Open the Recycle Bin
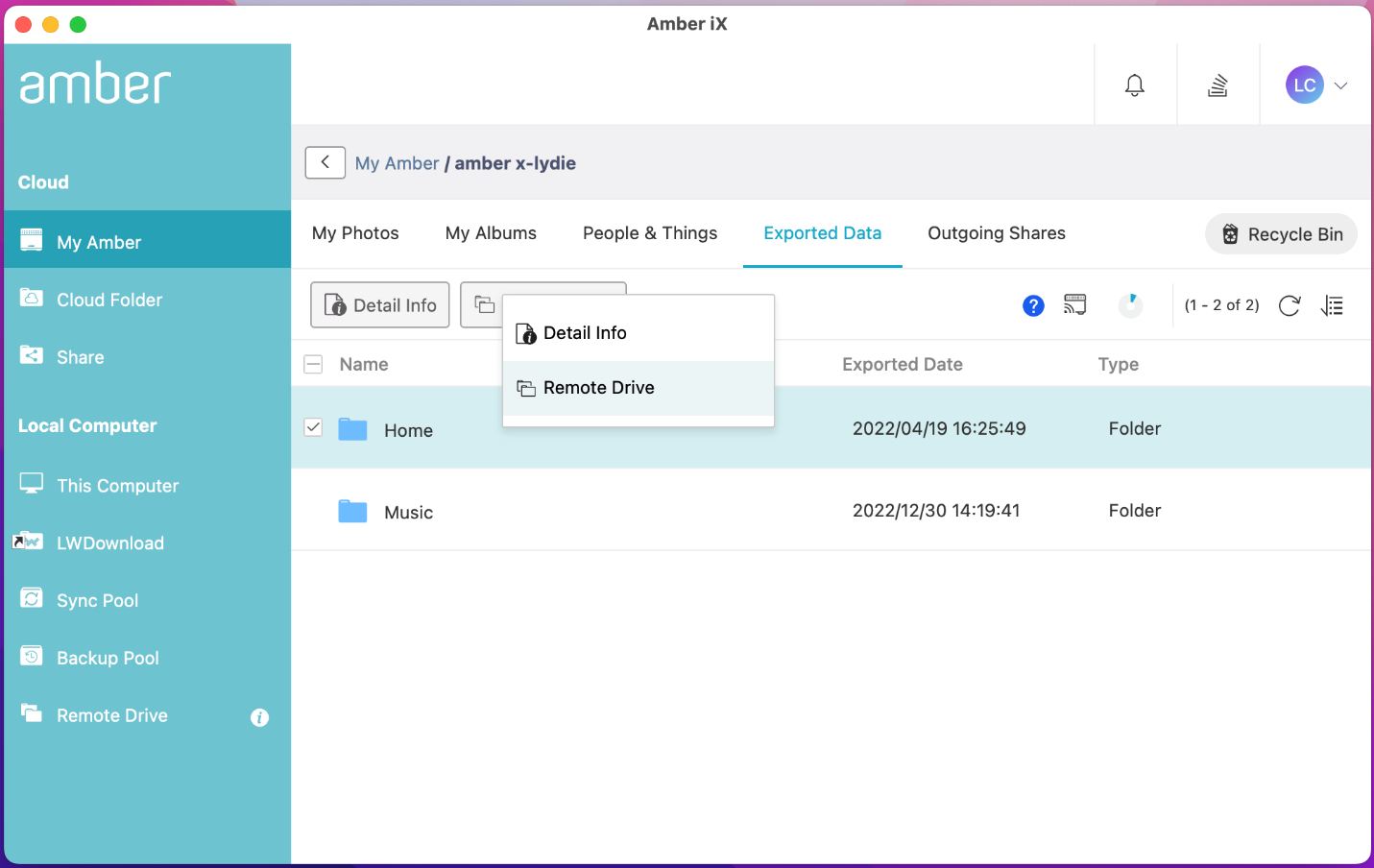This screenshot has height=868, width=1374. coord(1281,234)
